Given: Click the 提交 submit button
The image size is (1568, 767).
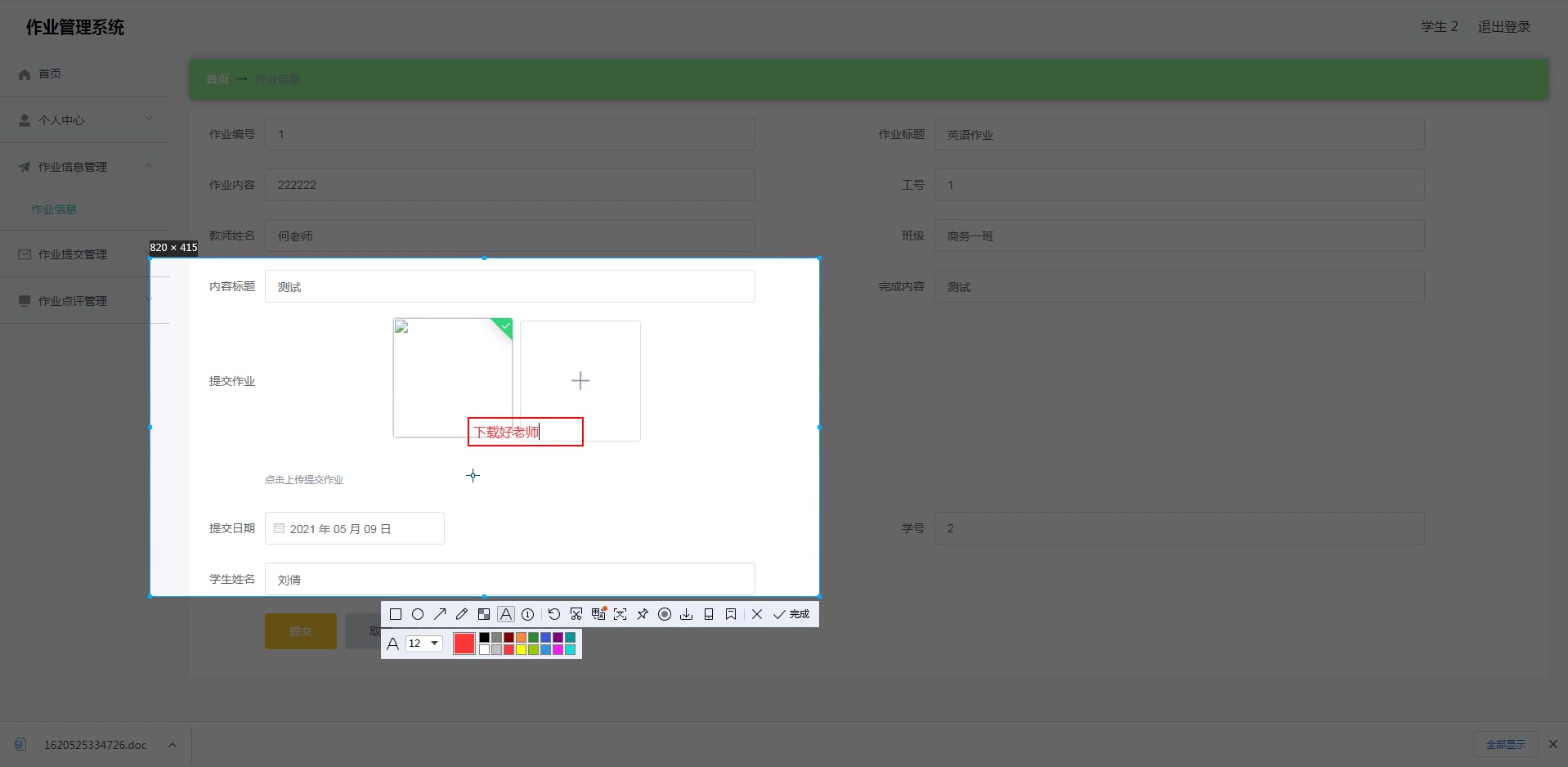Looking at the screenshot, I should pos(299,631).
